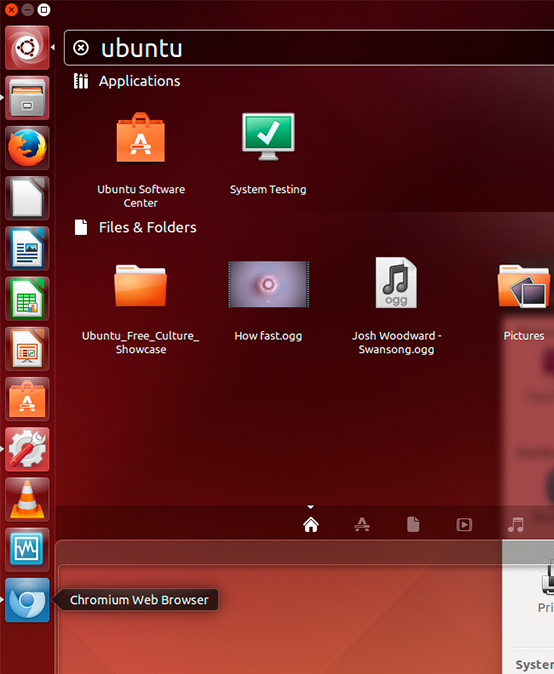Open Ubuntu_Free_Culture_Showcase folder
The width and height of the screenshot is (554, 674).
141,309
